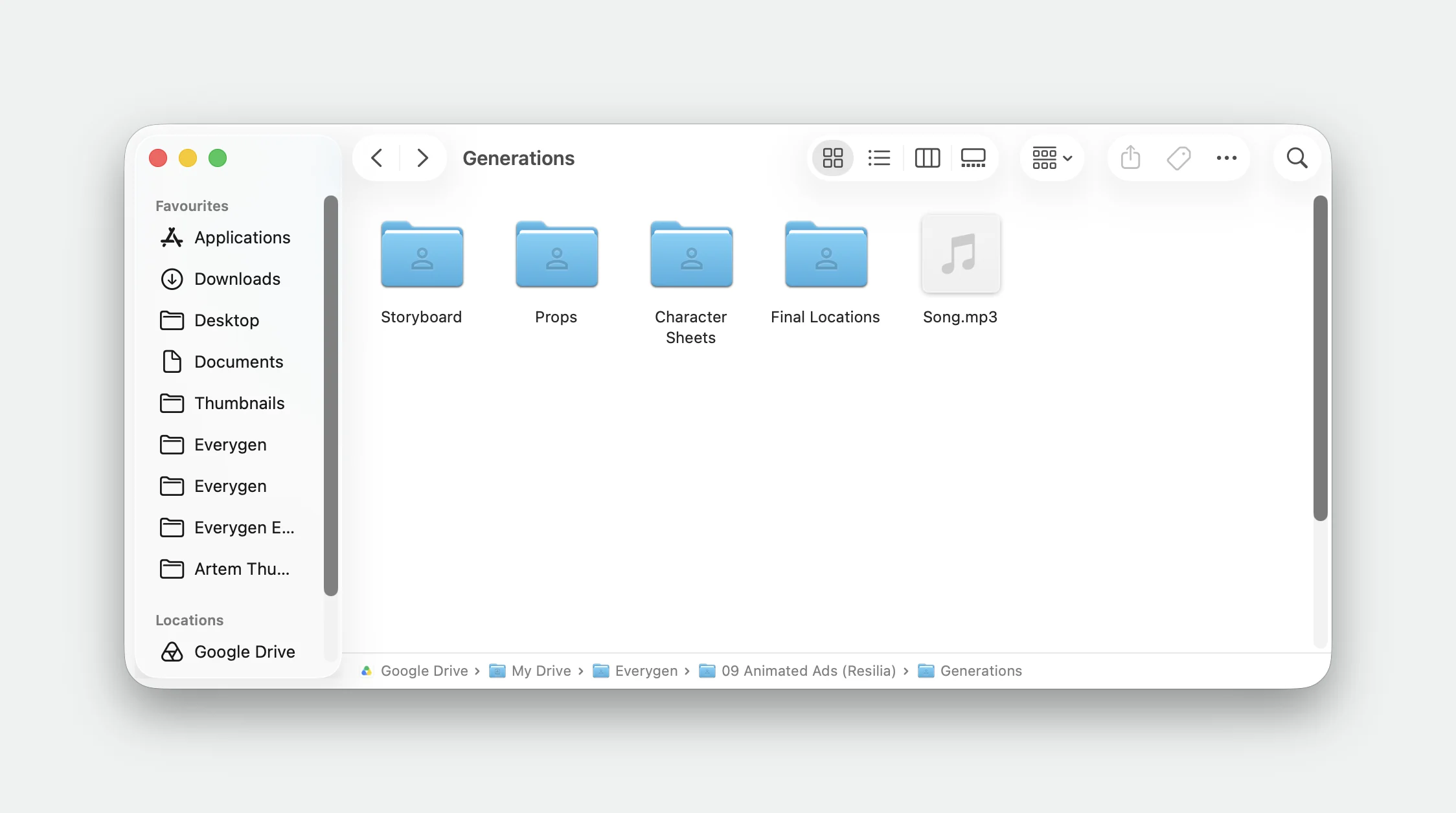1456x813 pixels.
Task: Click the Storyboard folder name label
Action: [x=422, y=317]
